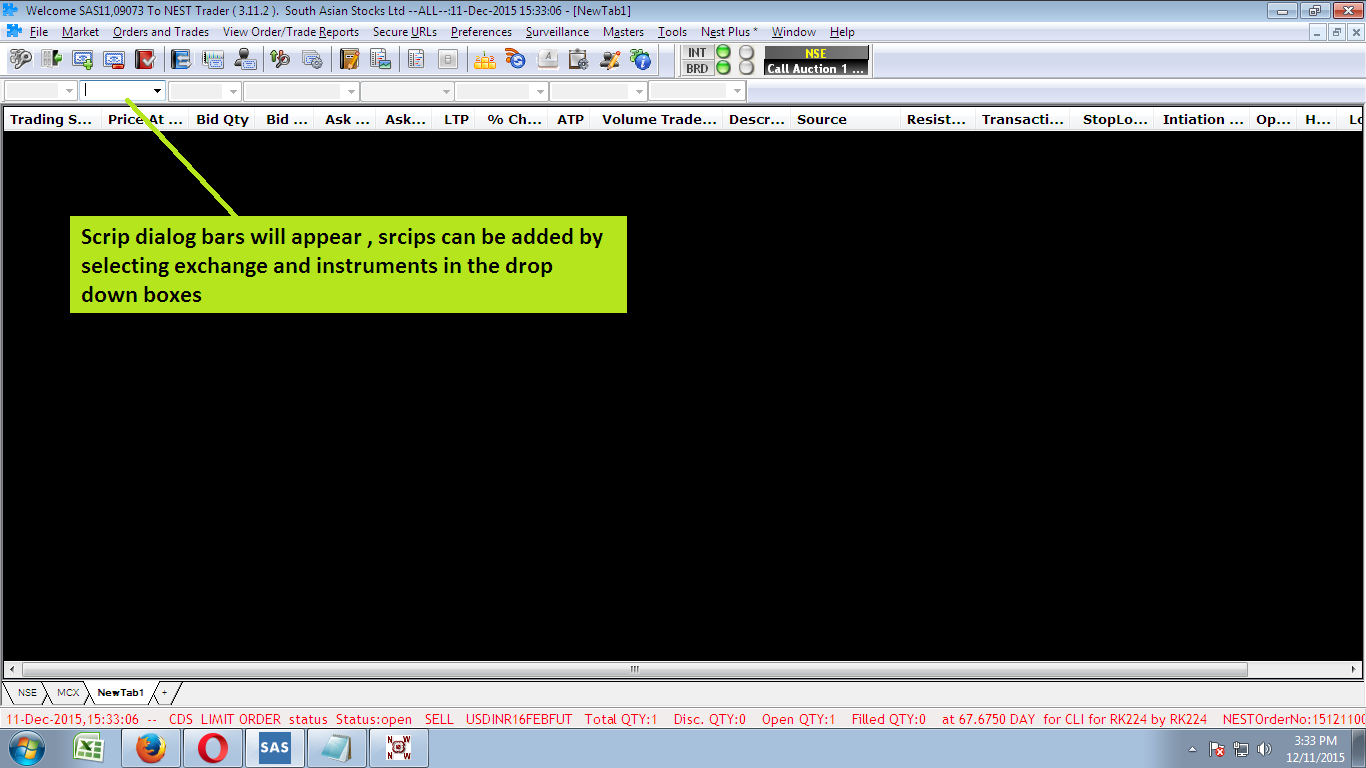Screen dimensions: 1366x768
Task: Click the StopLo... column header
Action: 1114,119
